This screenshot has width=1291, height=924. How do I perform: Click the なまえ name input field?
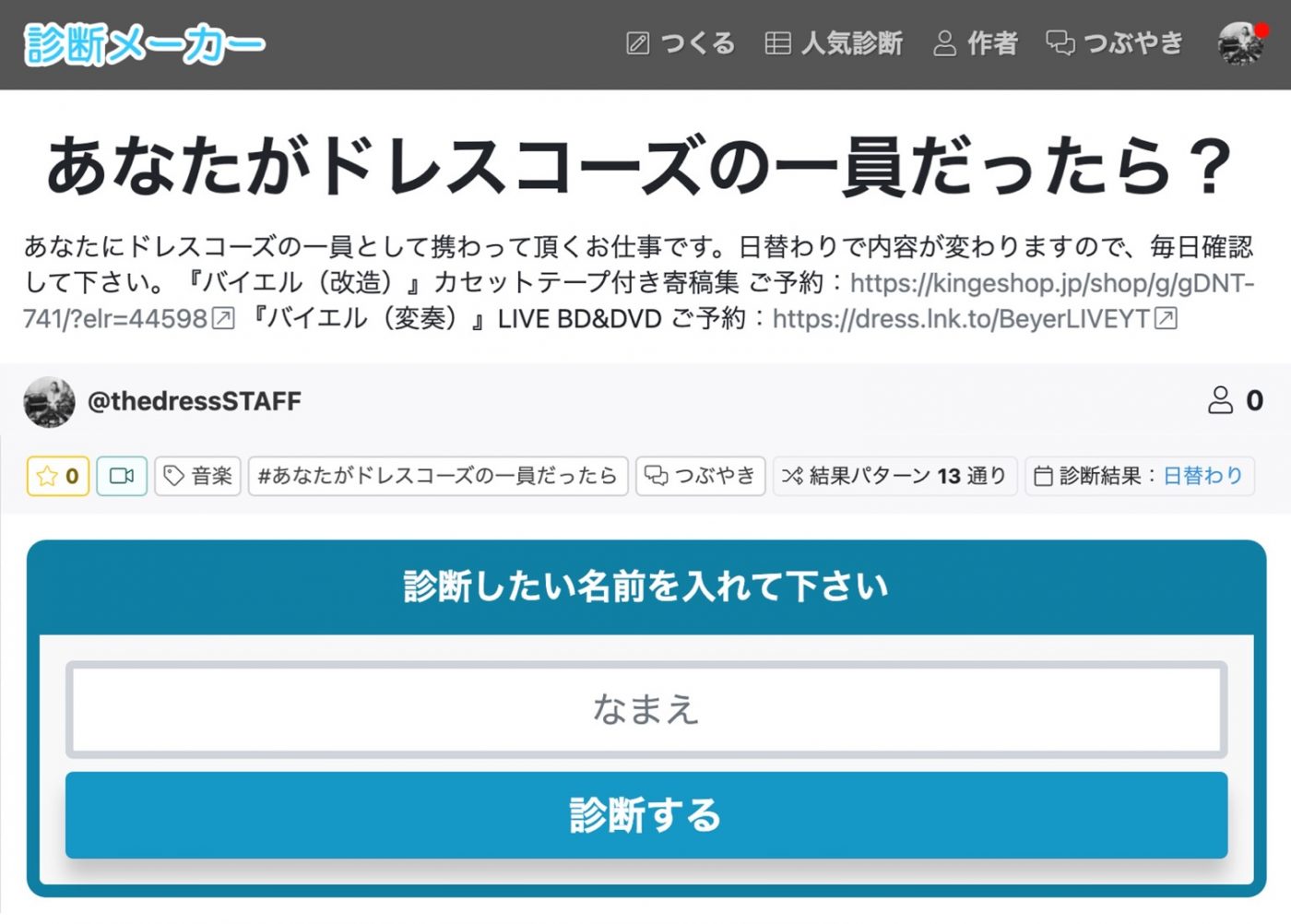[x=645, y=708]
